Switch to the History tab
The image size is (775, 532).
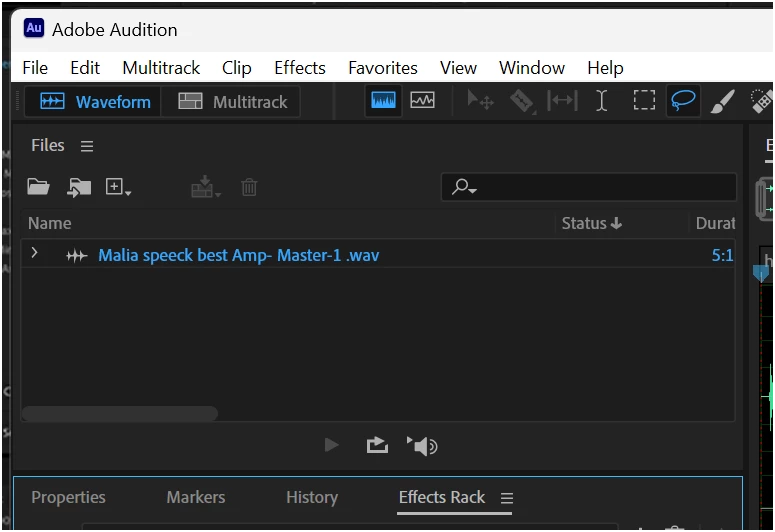(x=312, y=497)
